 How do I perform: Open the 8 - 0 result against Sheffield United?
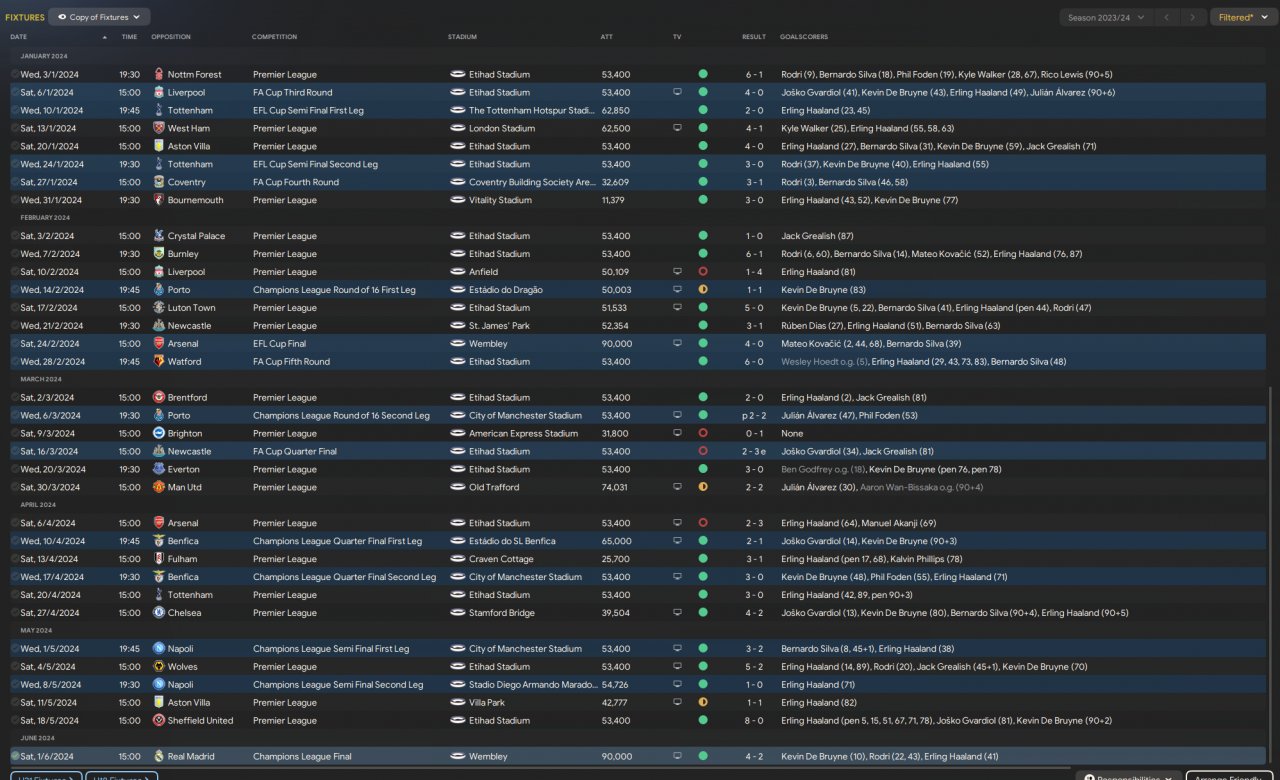point(754,721)
